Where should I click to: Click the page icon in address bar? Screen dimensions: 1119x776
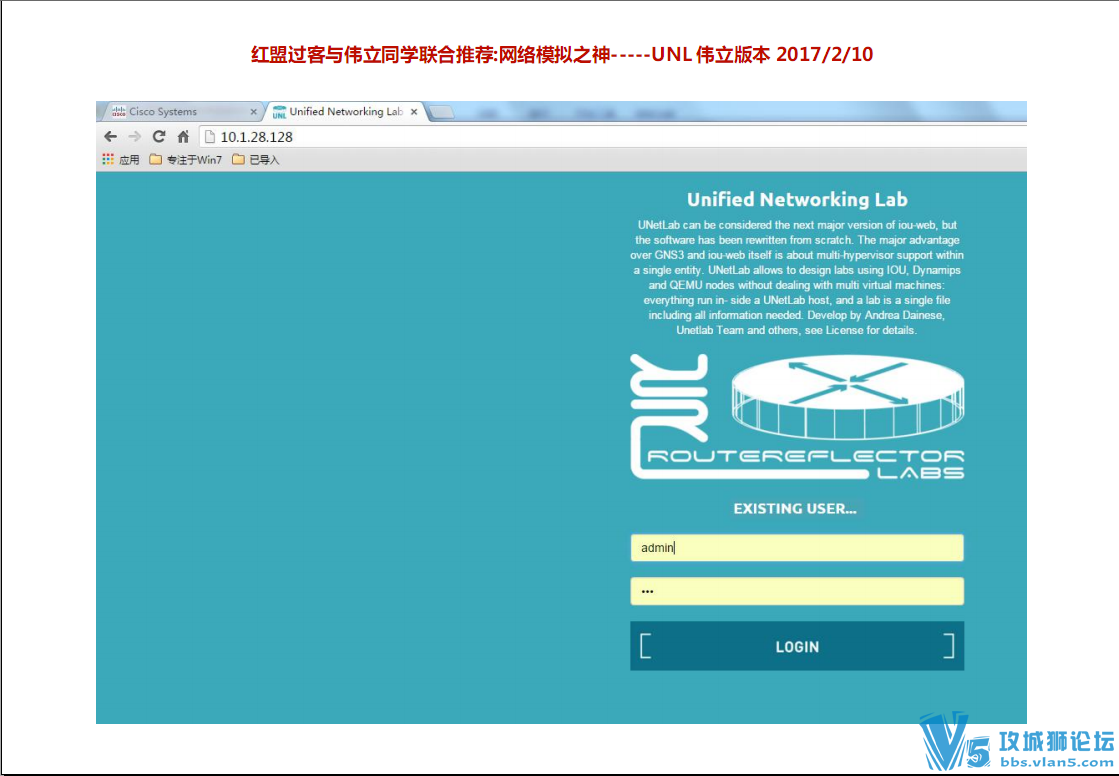tap(210, 136)
